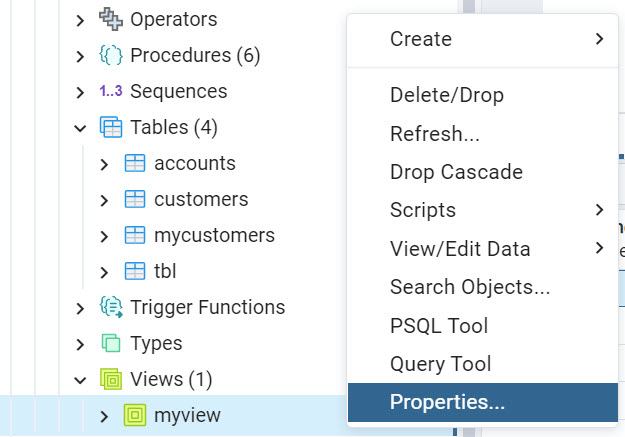Click the accounts table icon
Viewport: 625px width, 437px height.
(135, 163)
